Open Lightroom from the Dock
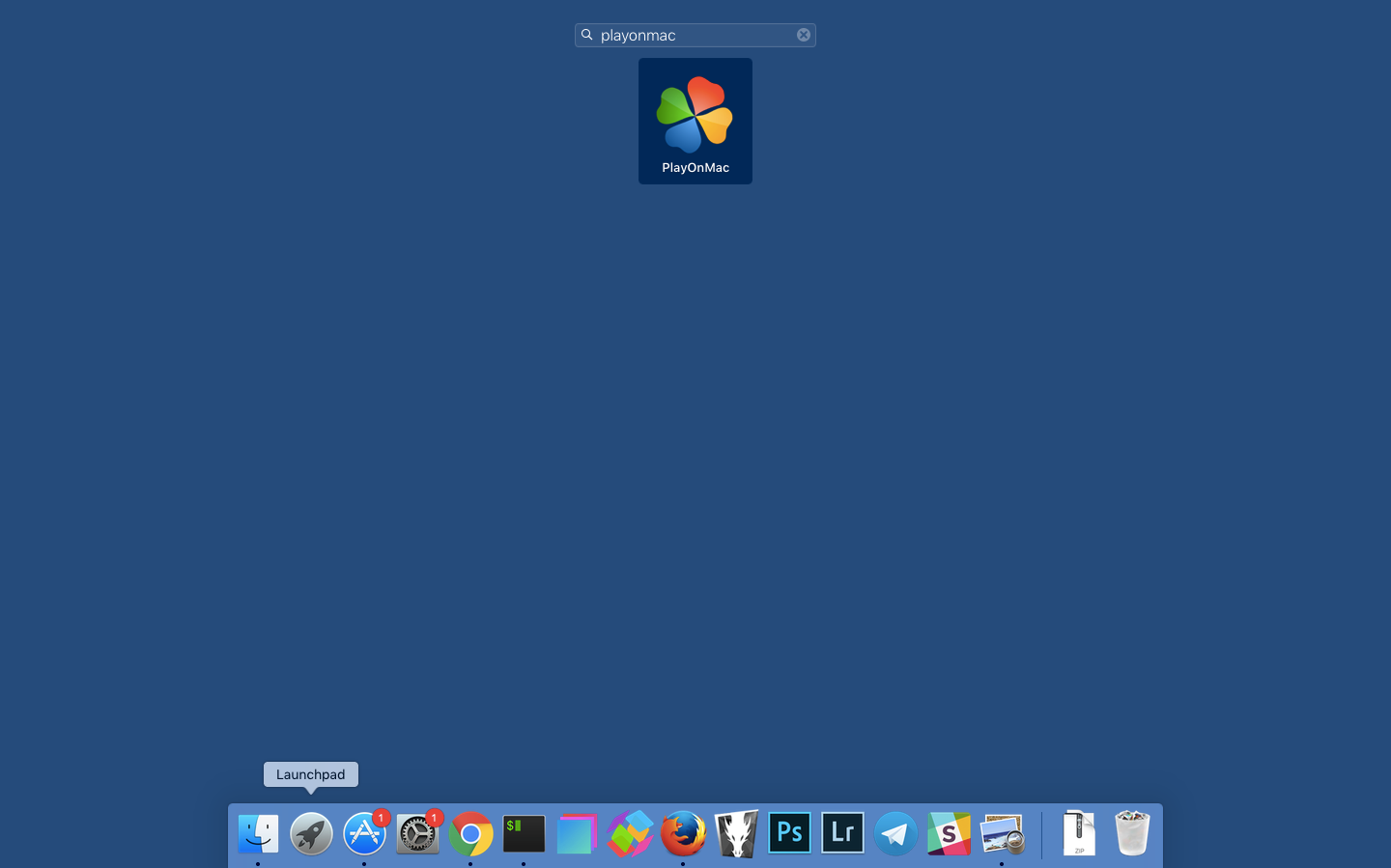Image resolution: width=1391 pixels, height=868 pixels. [842, 832]
